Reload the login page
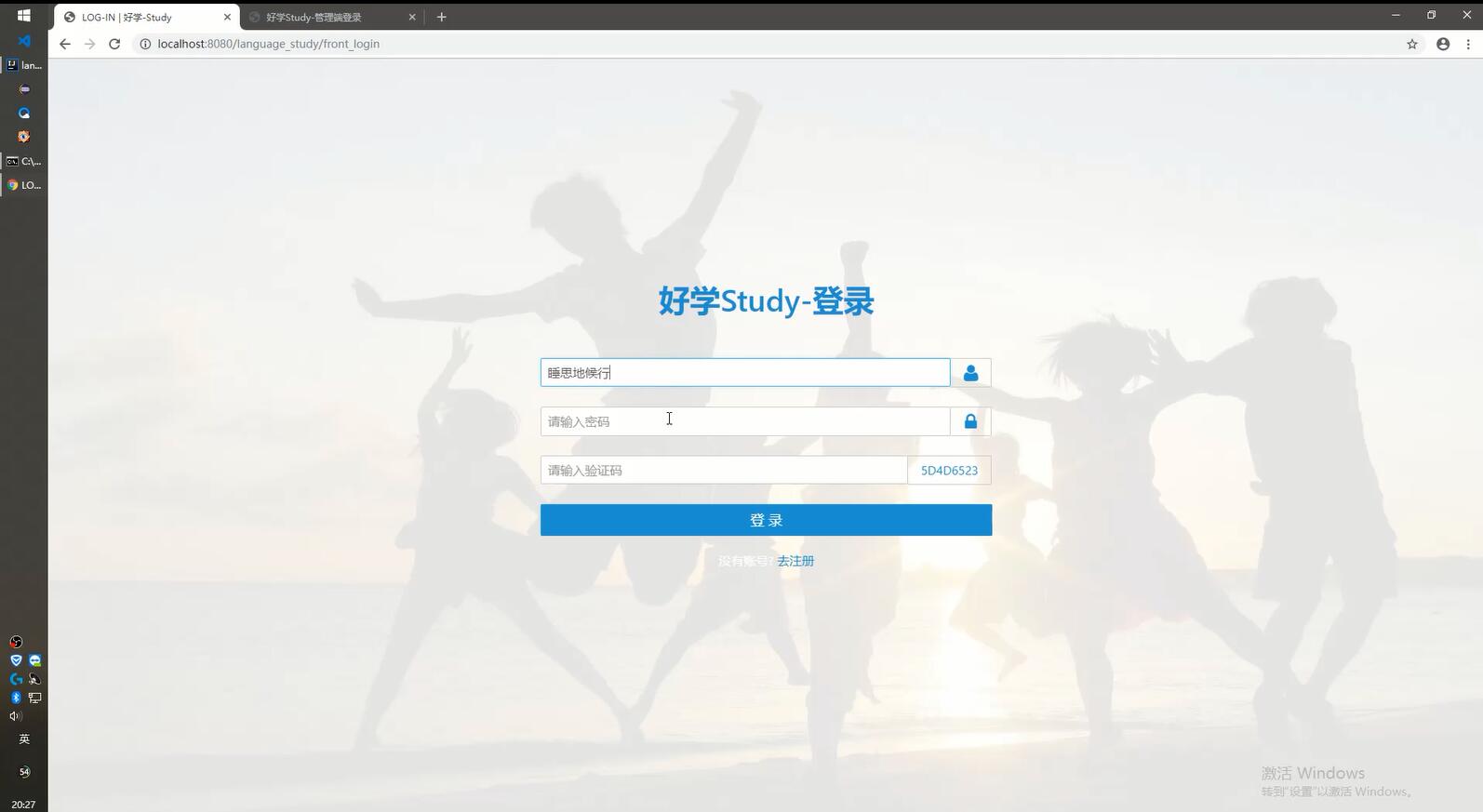 tap(114, 44)
